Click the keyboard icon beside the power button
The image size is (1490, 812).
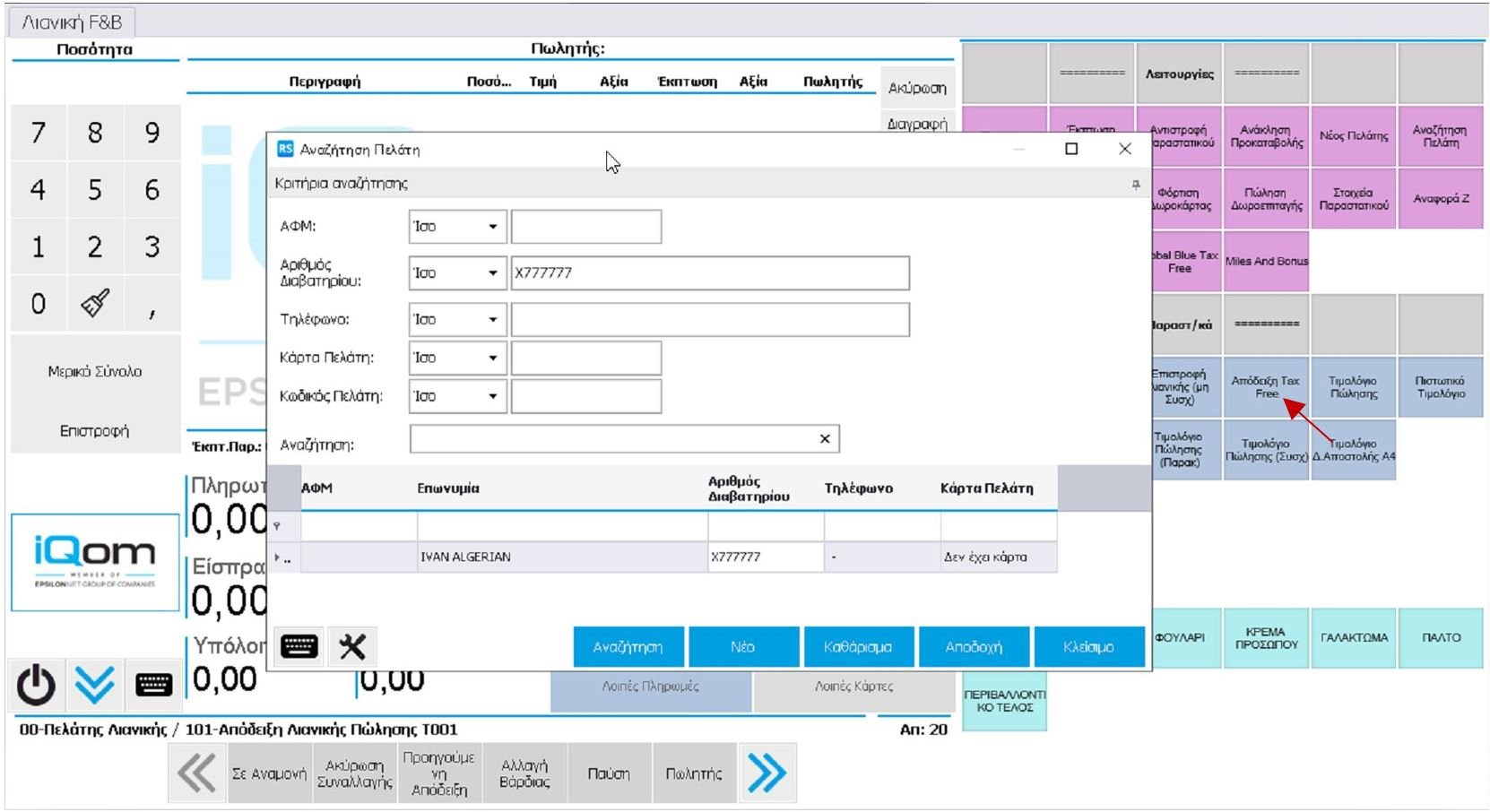tap(153, 686)
